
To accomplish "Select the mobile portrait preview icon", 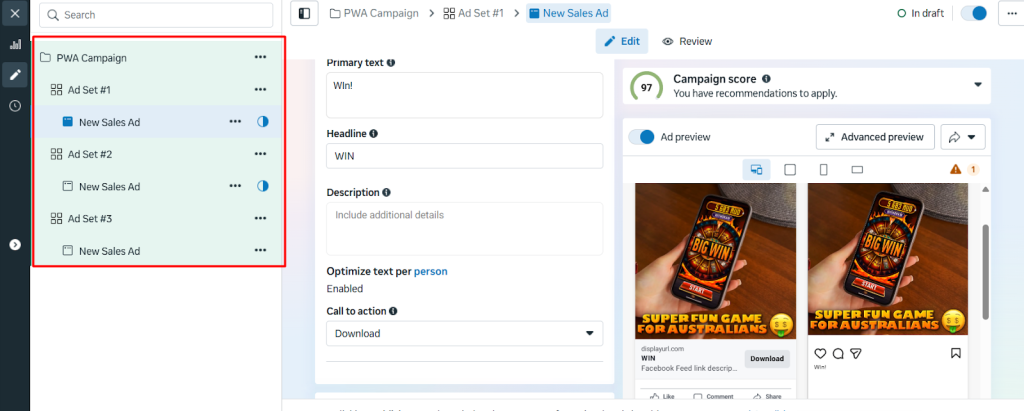I will (823, 170).
